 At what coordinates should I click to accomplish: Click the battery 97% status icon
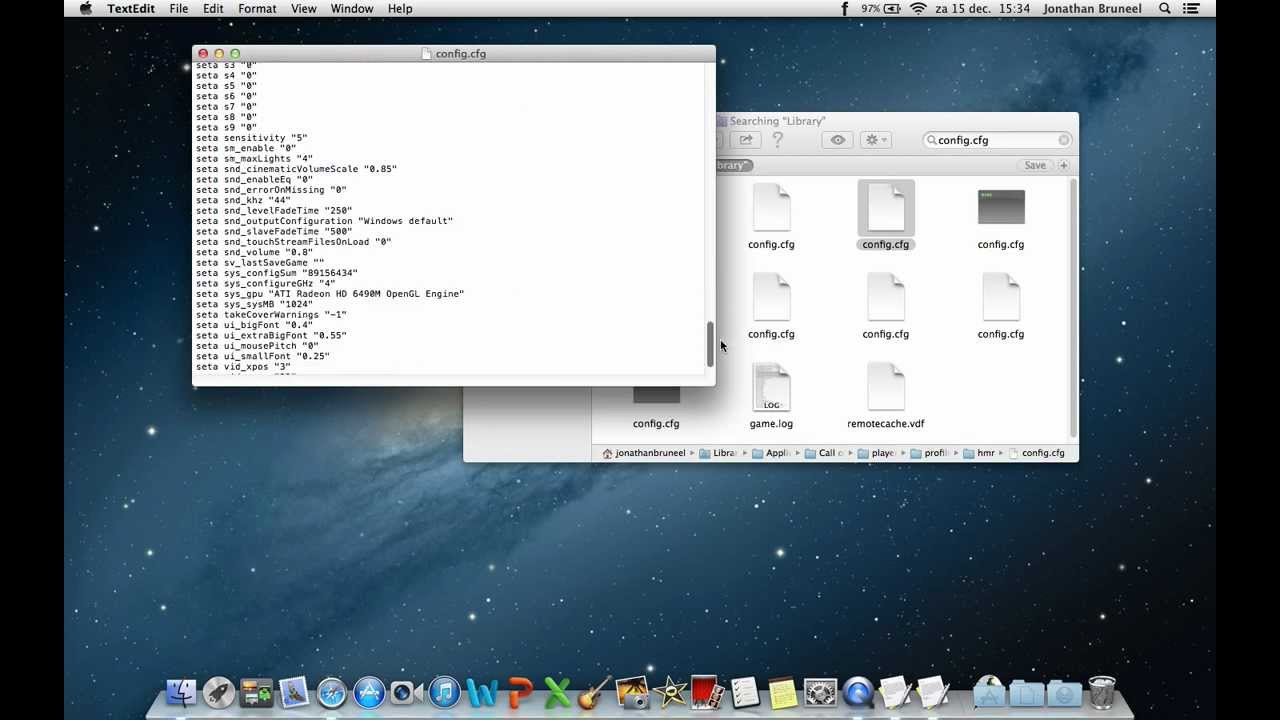881,8
